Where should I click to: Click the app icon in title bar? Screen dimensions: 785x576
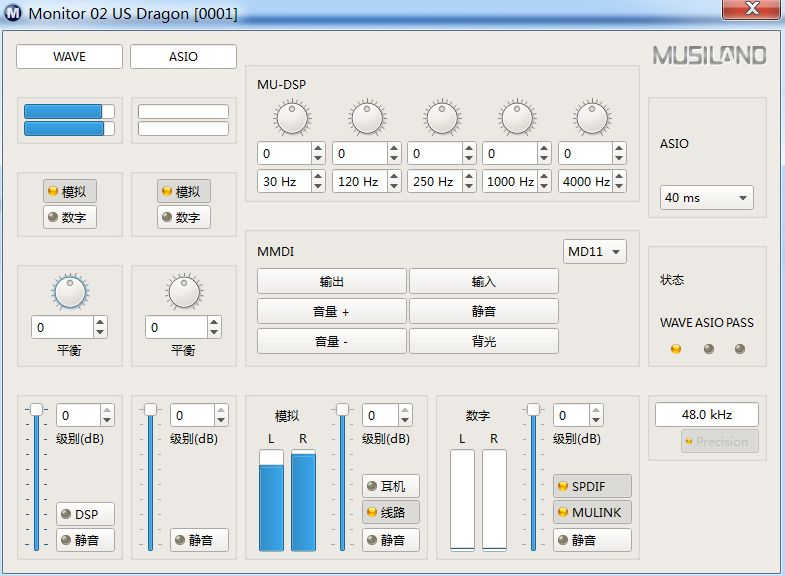14,13
